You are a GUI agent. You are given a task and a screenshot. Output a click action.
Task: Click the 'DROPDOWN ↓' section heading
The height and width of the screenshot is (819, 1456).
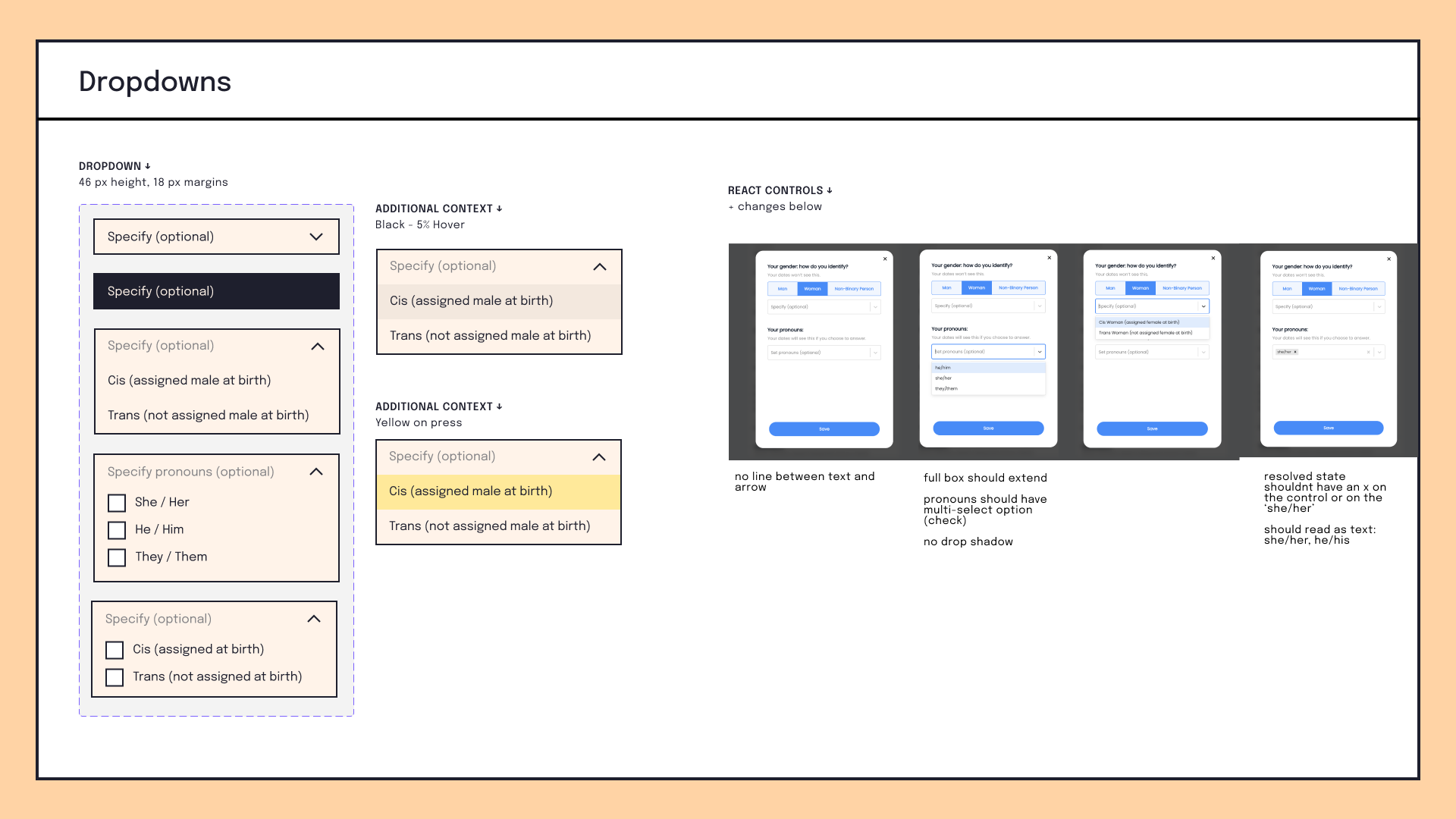(x=115, y=166)
